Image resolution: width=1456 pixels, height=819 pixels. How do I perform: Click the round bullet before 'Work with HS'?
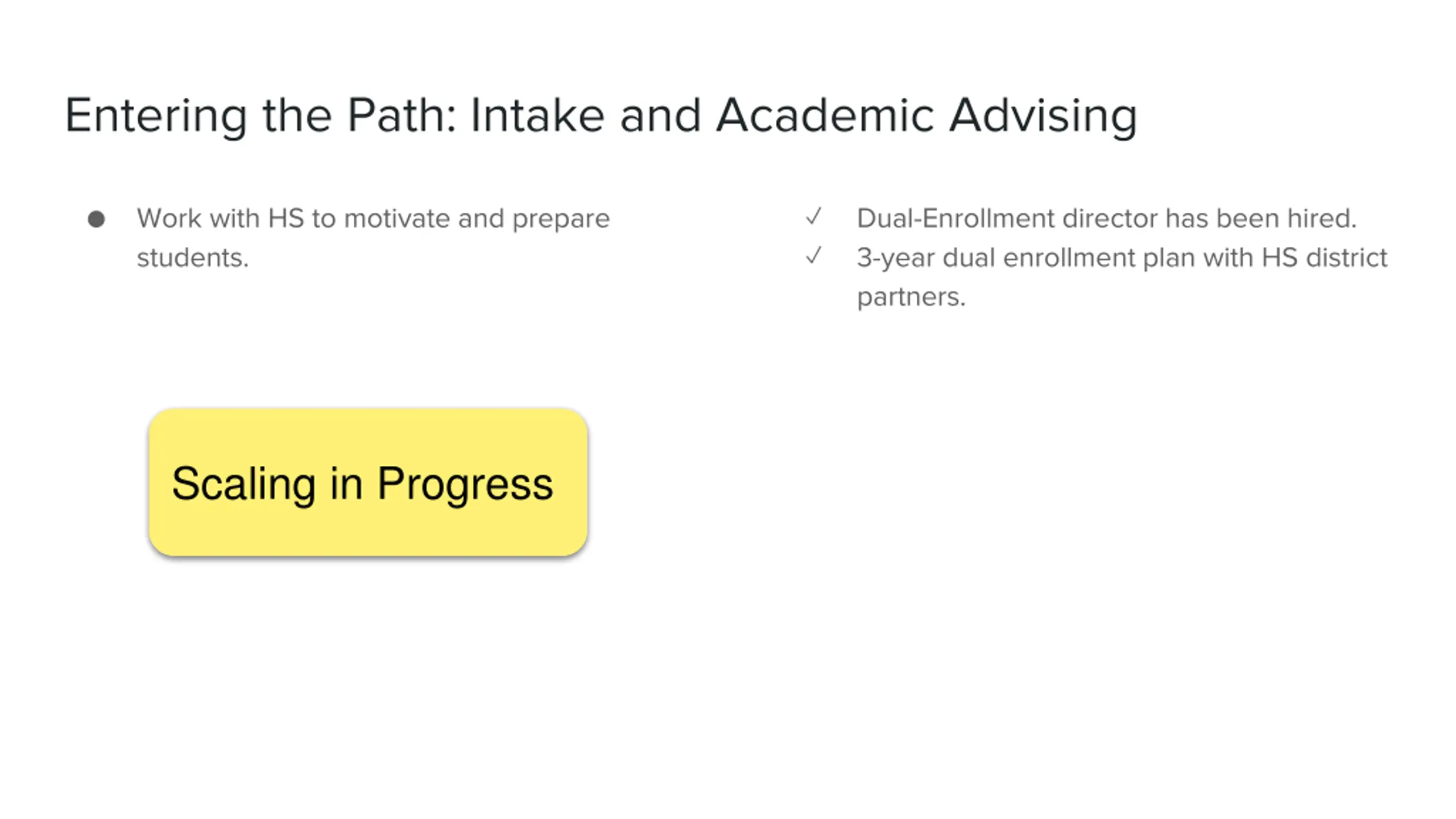[x=97, y=219]
